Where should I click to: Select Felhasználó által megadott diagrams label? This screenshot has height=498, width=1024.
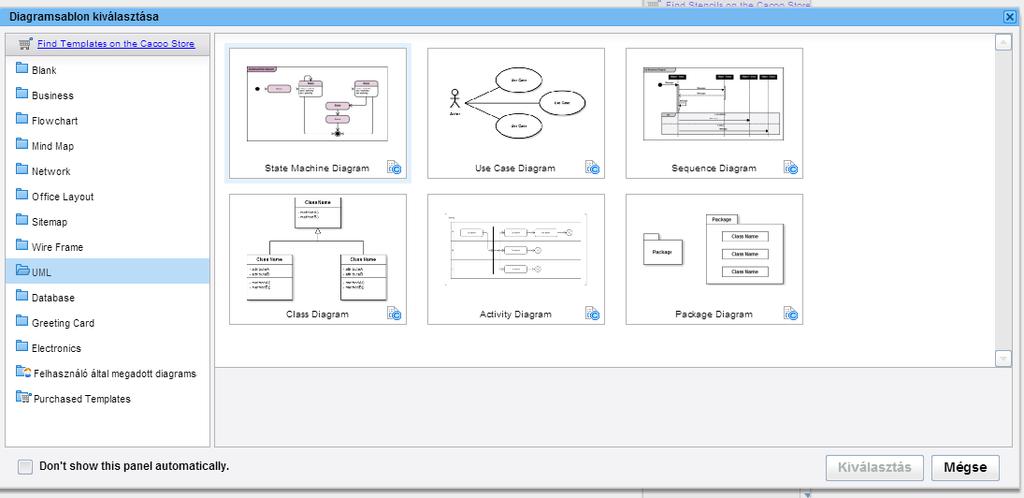(x=115, y=374)
